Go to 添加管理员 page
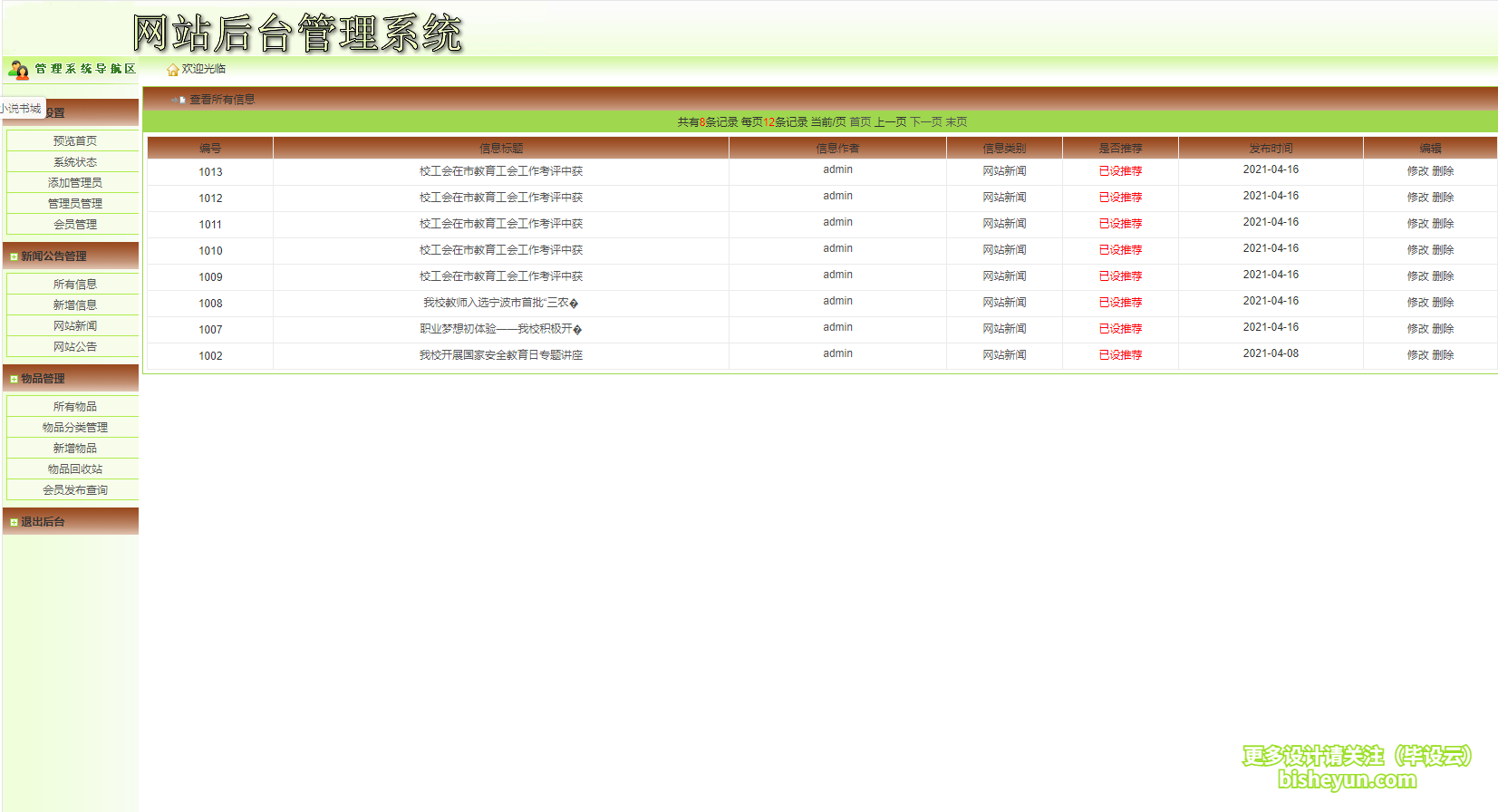Viewport: 1498px width, 812px height. pos(74,182)
